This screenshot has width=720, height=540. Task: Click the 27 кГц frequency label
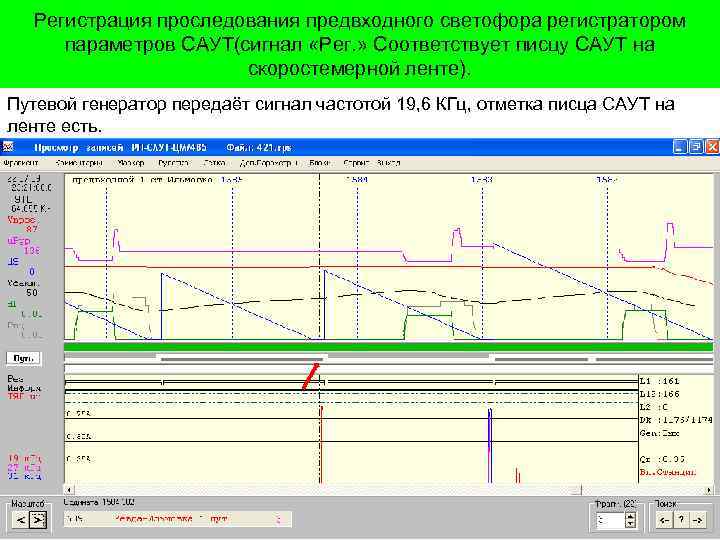pos(25,467)
